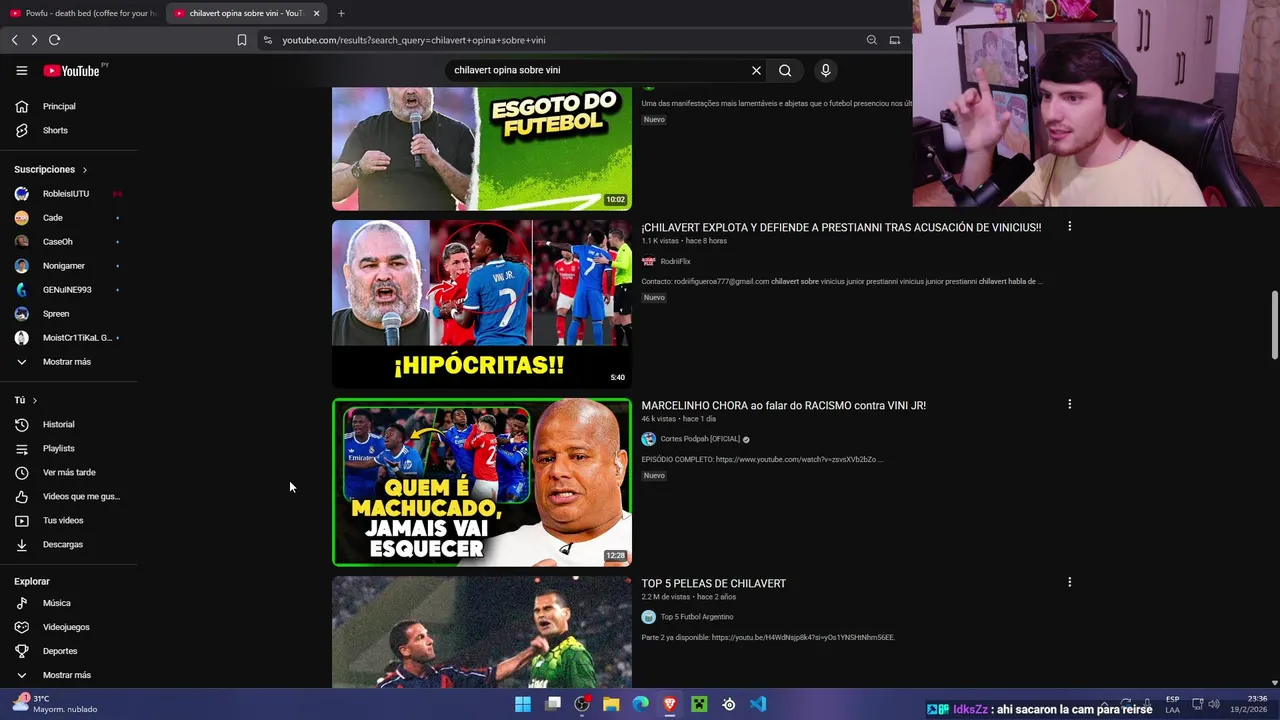1280x720 pixels.
Task: Open a new browser tab
Action: (341, 13)
